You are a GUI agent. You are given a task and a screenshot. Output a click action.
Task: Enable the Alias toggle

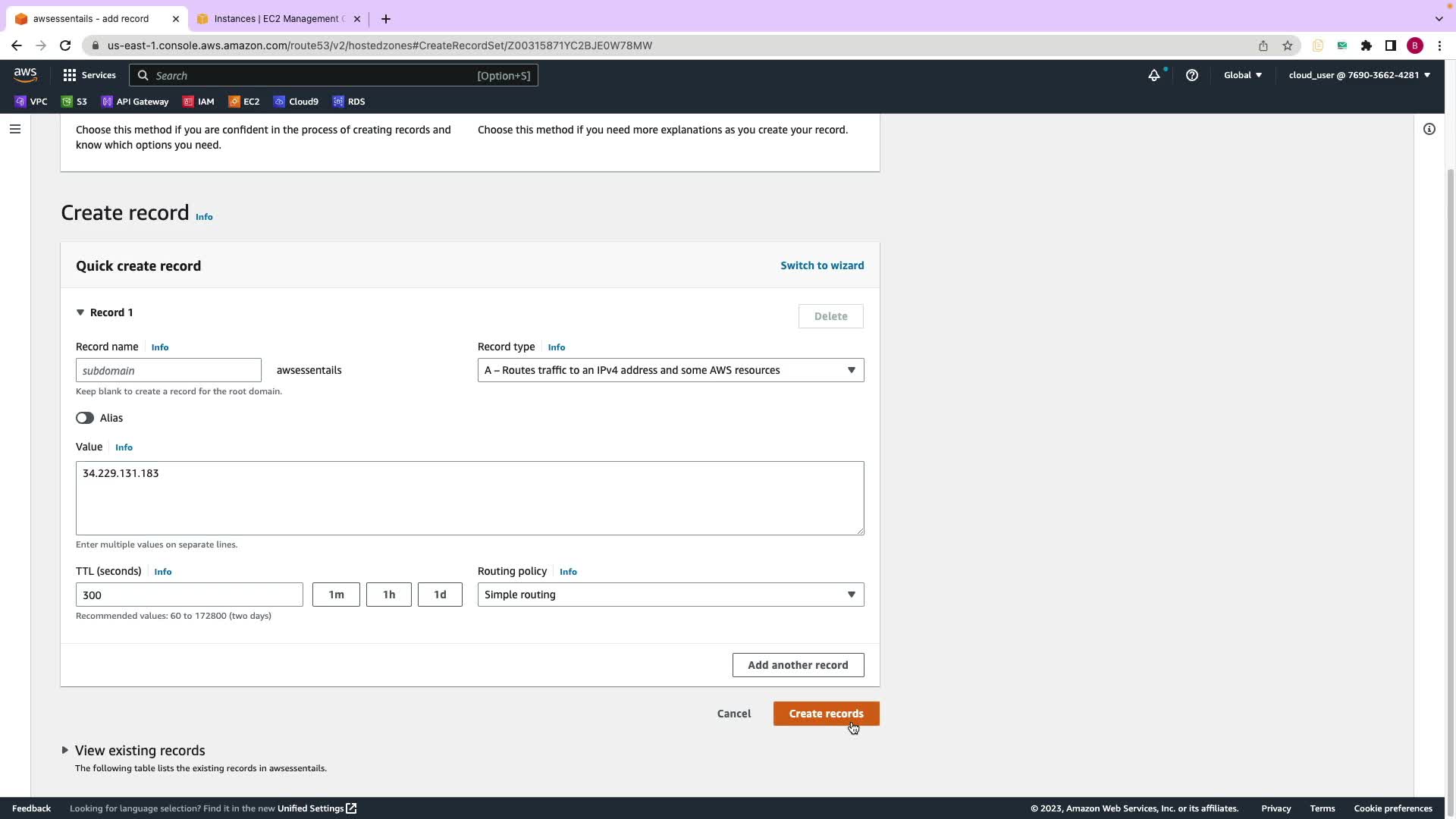pyautogui.click(x=85, y=418)
